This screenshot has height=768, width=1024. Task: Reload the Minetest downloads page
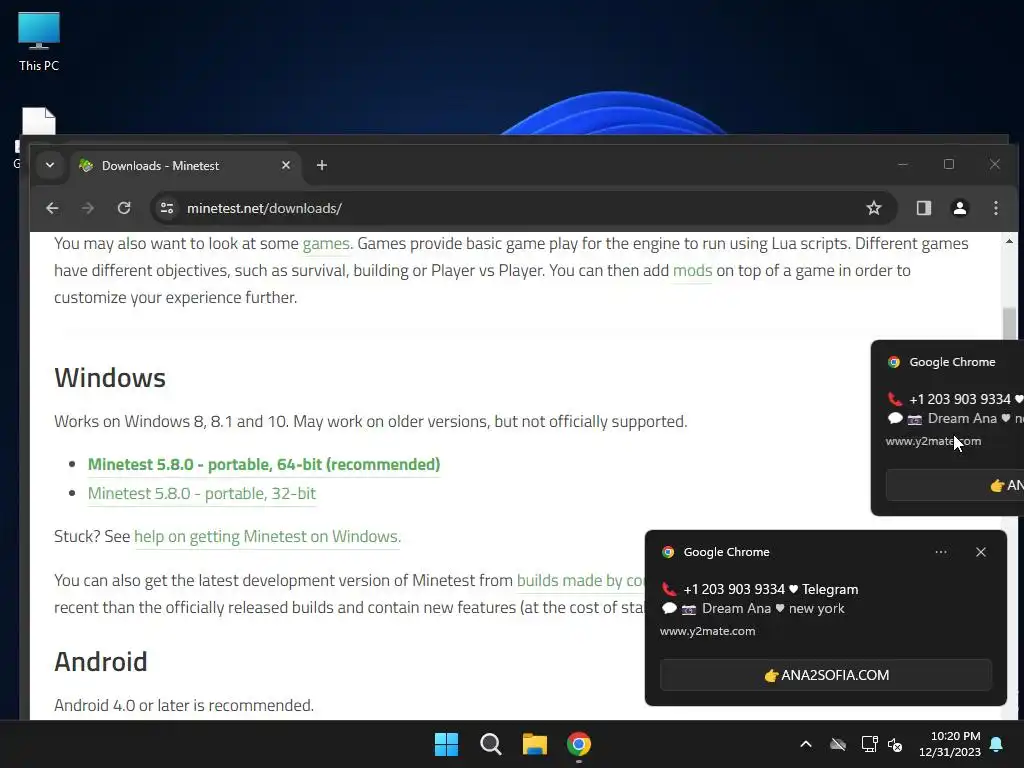123,208
